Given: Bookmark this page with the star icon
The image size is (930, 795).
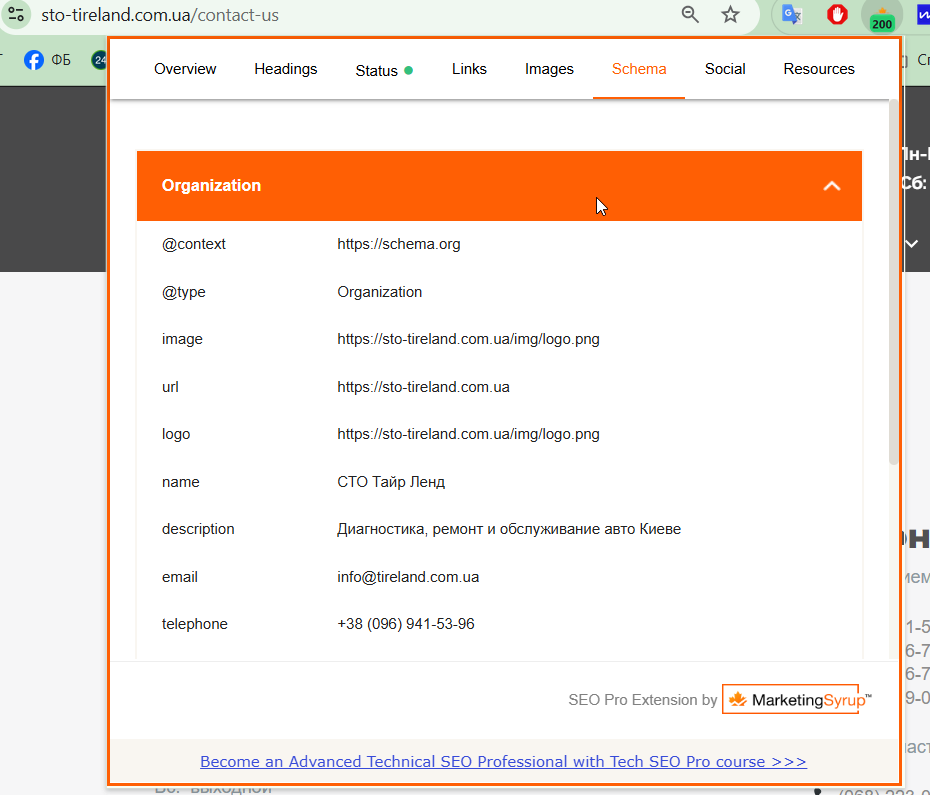Looking at the screenshot, I should pos(730,14).
